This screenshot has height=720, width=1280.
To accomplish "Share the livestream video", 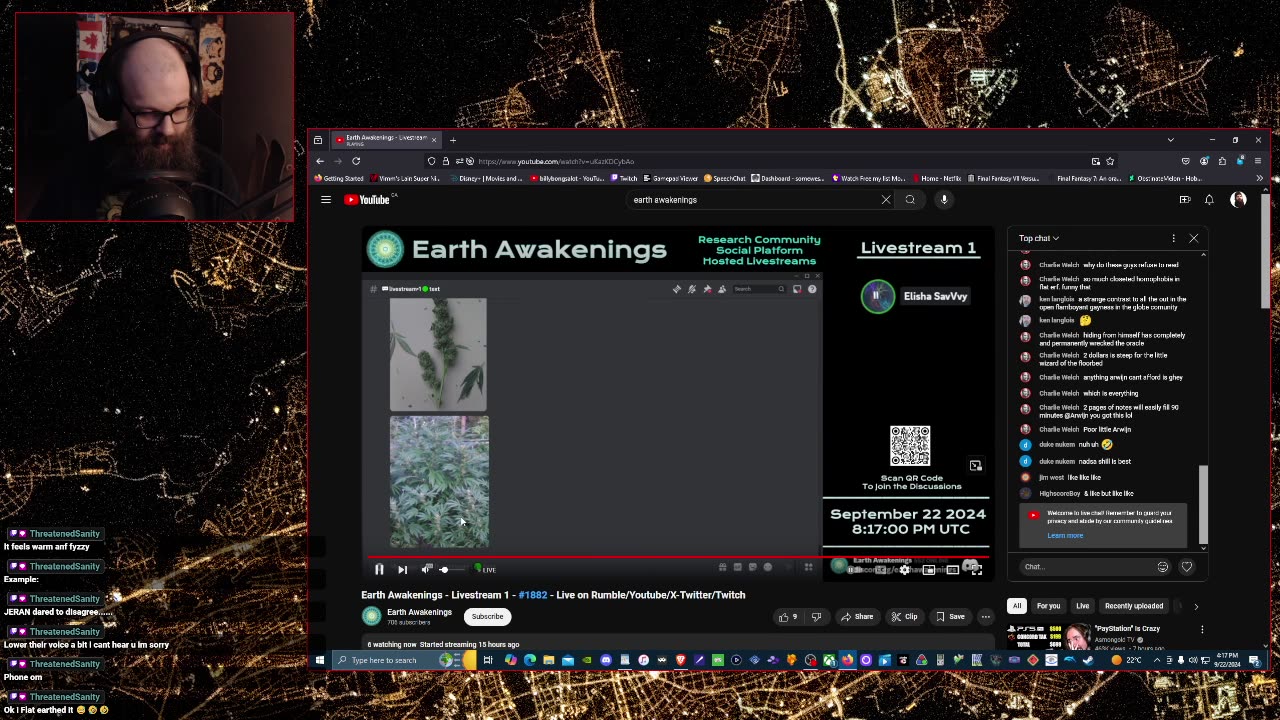I will point(856,617).
